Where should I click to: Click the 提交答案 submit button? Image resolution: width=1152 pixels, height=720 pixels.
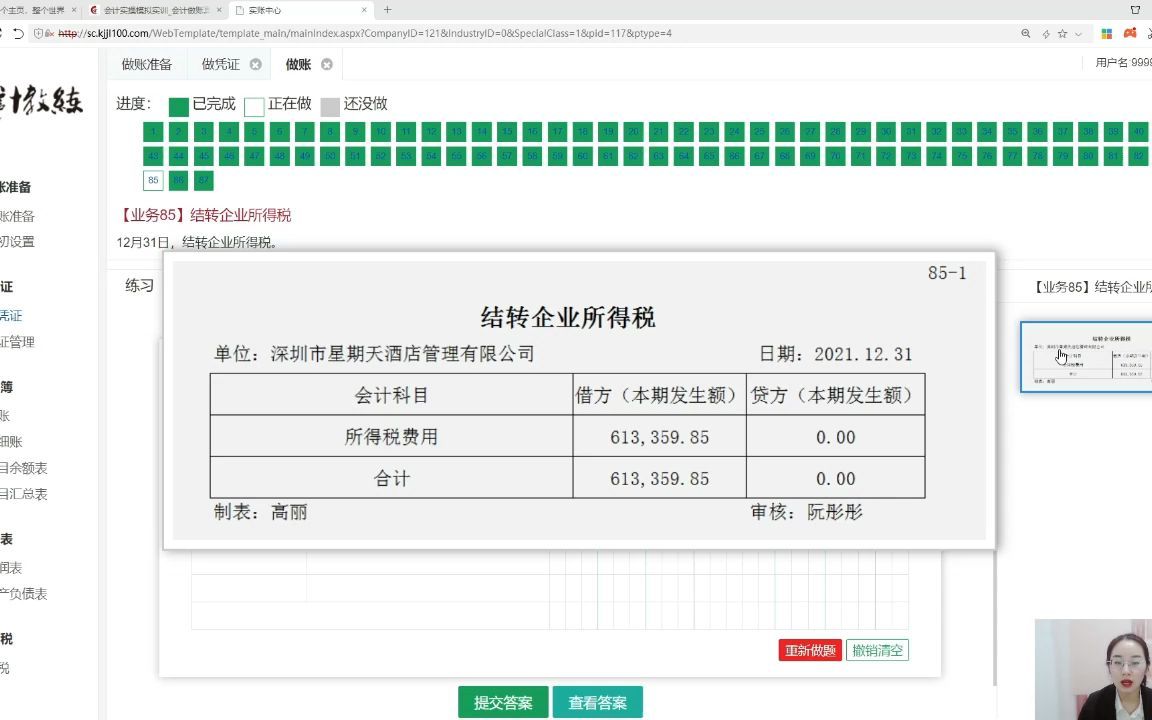[502, 701]
